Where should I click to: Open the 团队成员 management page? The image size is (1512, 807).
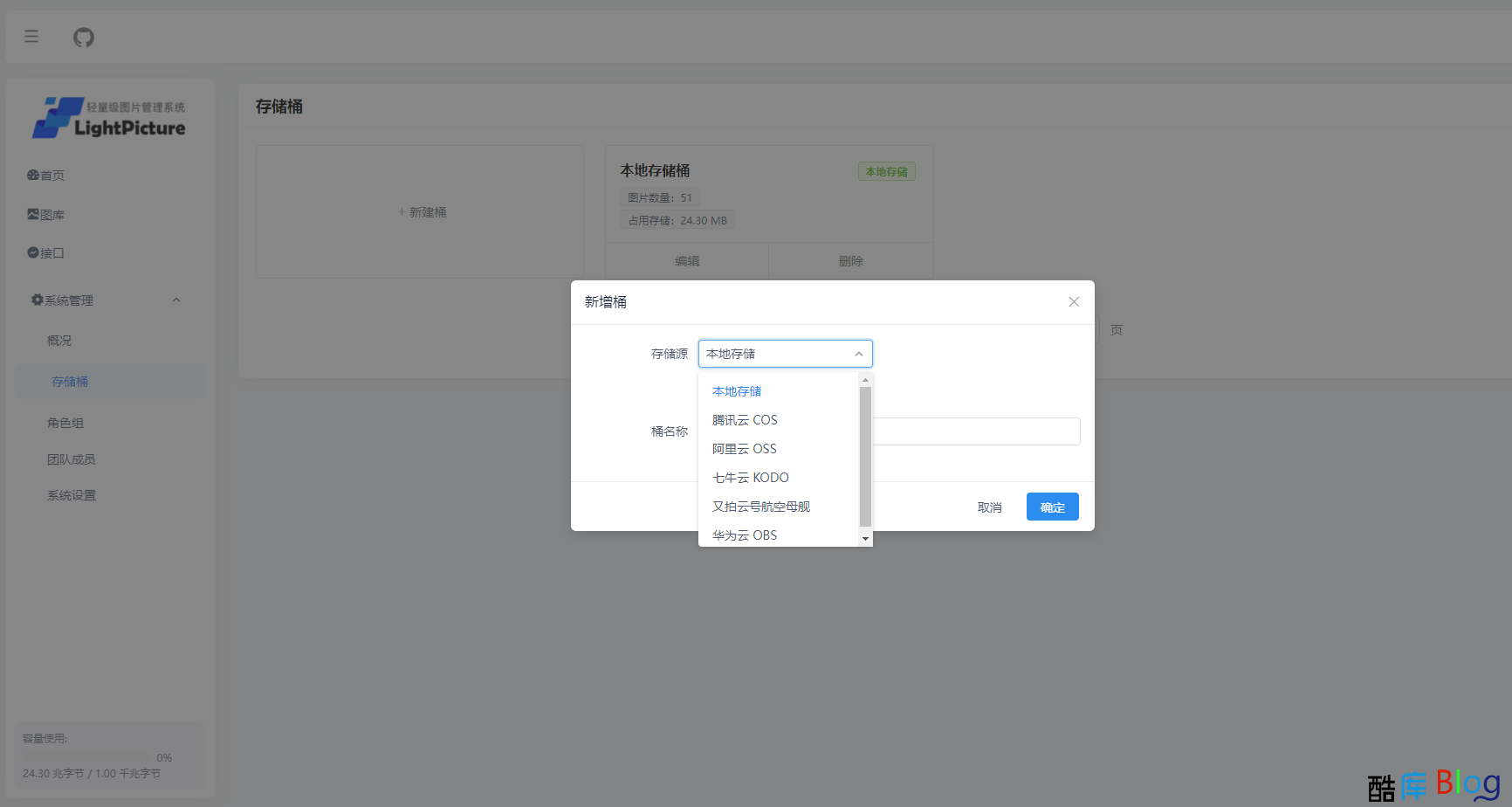pos(72,459)
